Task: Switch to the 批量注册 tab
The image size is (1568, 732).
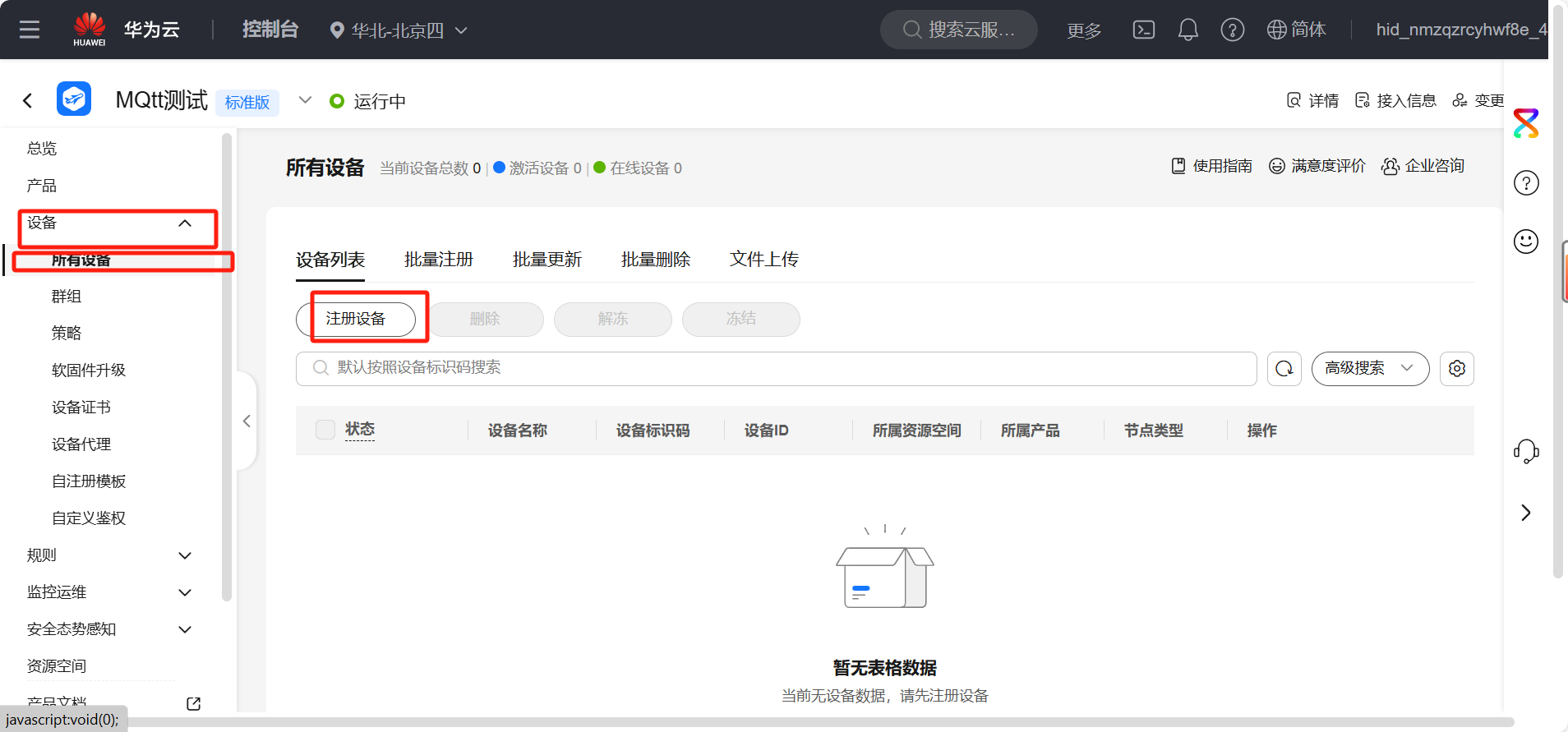Action: click(x=438, y=260)
